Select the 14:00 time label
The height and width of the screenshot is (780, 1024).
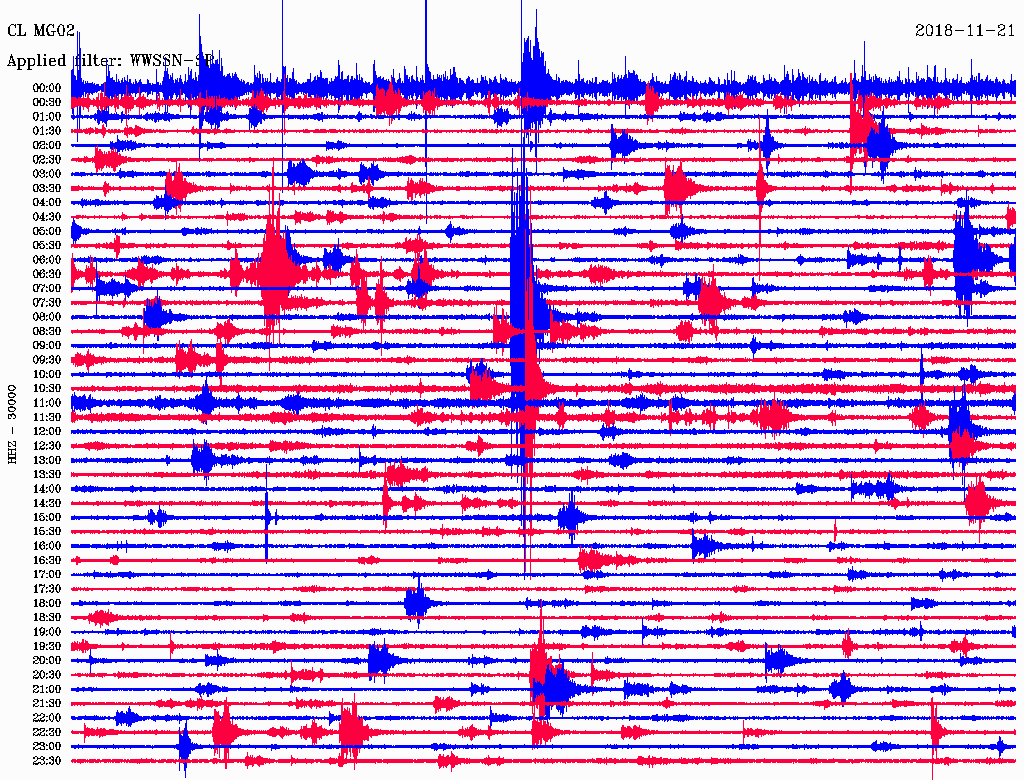click(x=47, y=489)
